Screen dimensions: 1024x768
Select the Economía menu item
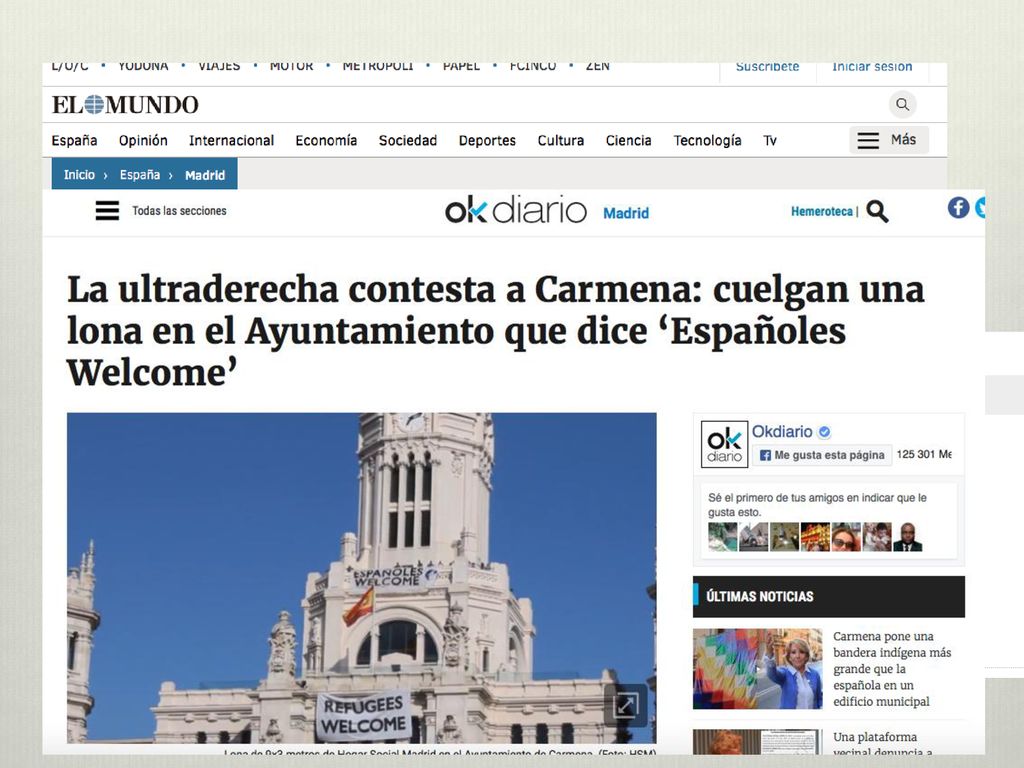(326, 140)
